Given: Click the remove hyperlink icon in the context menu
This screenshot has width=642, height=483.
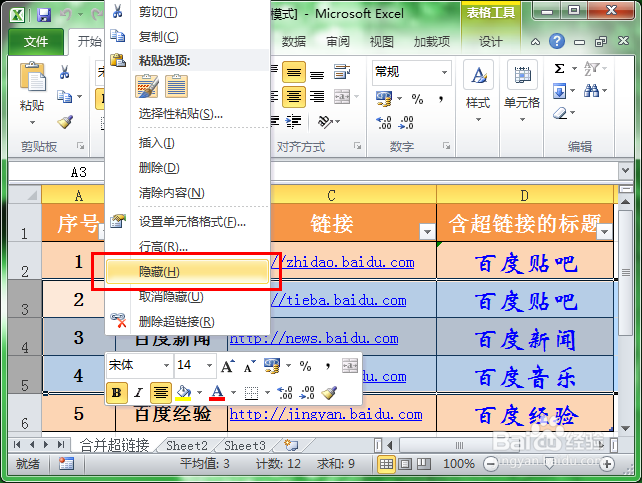Looking at the screenshot, I should pos(118,320).
